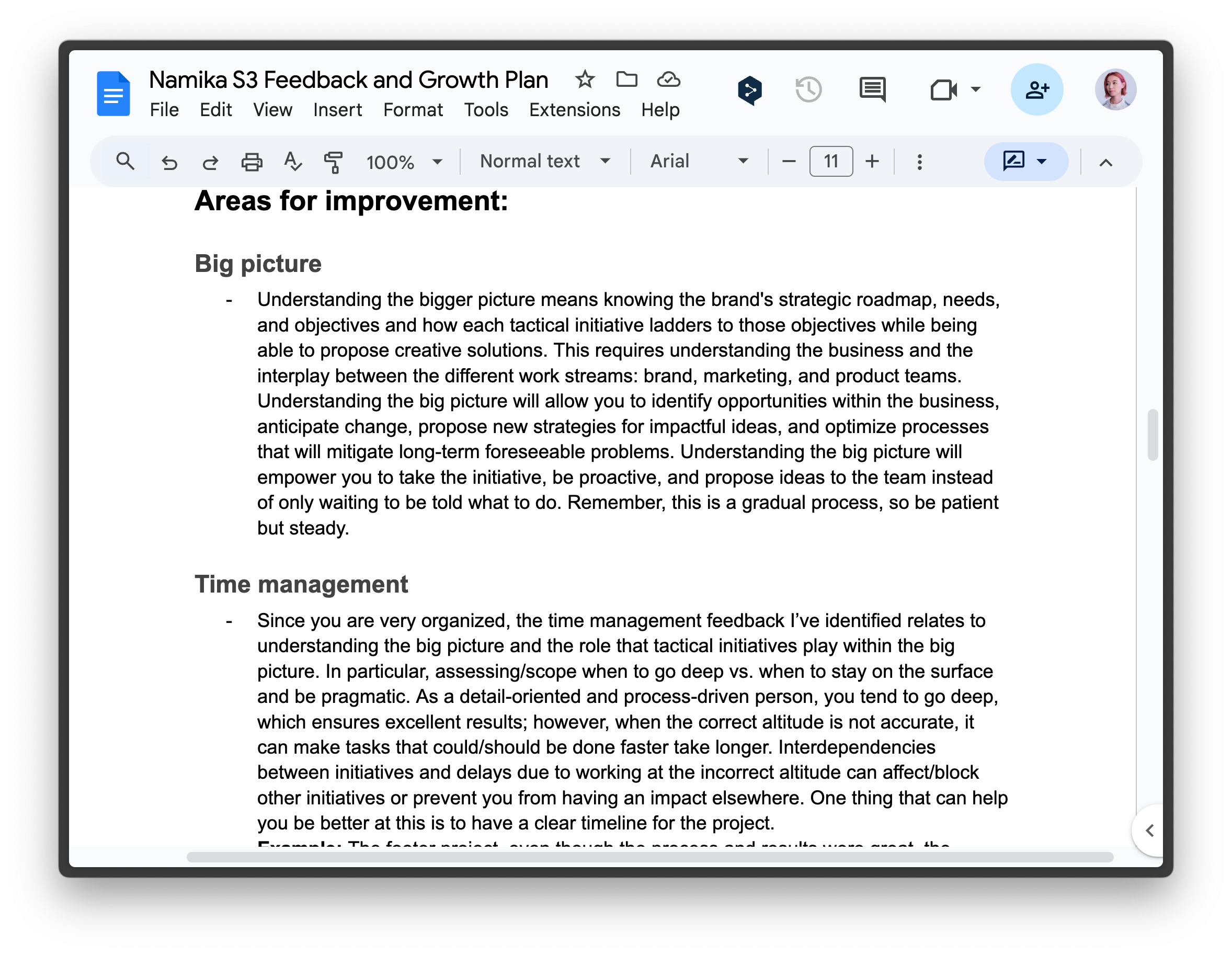Rename the document title text

349,79
